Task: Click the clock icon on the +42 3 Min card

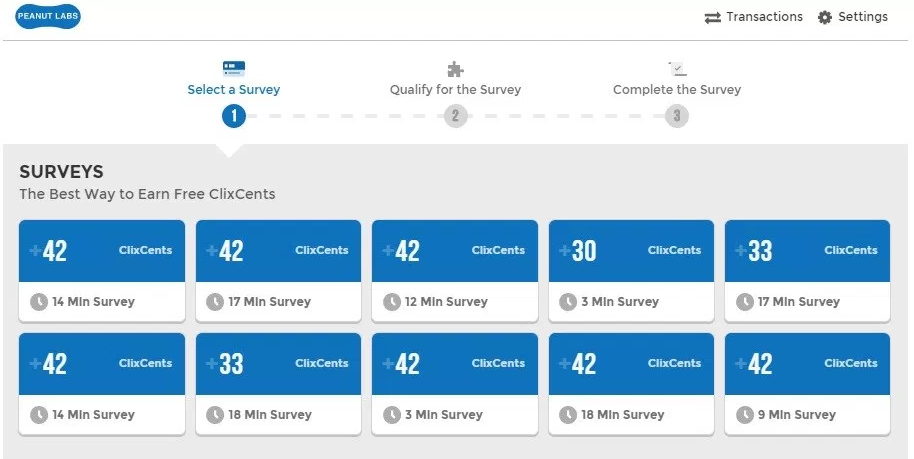Action: tap(392, 415)
